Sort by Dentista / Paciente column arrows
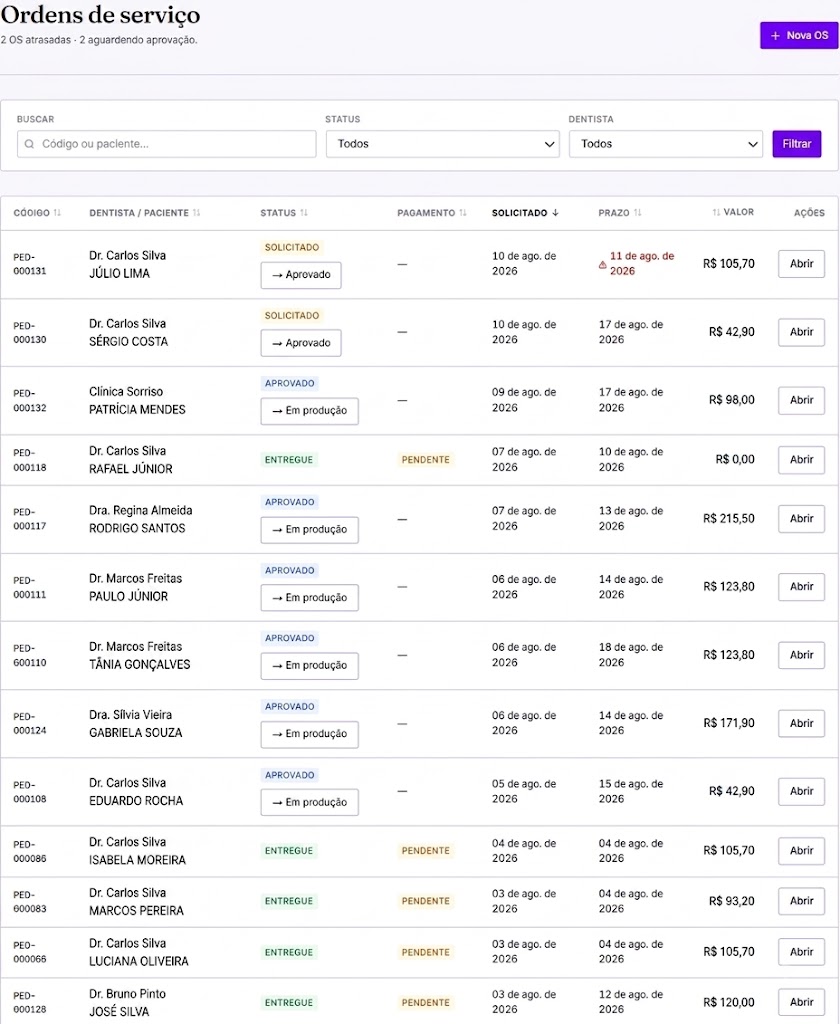 [197, 213]
